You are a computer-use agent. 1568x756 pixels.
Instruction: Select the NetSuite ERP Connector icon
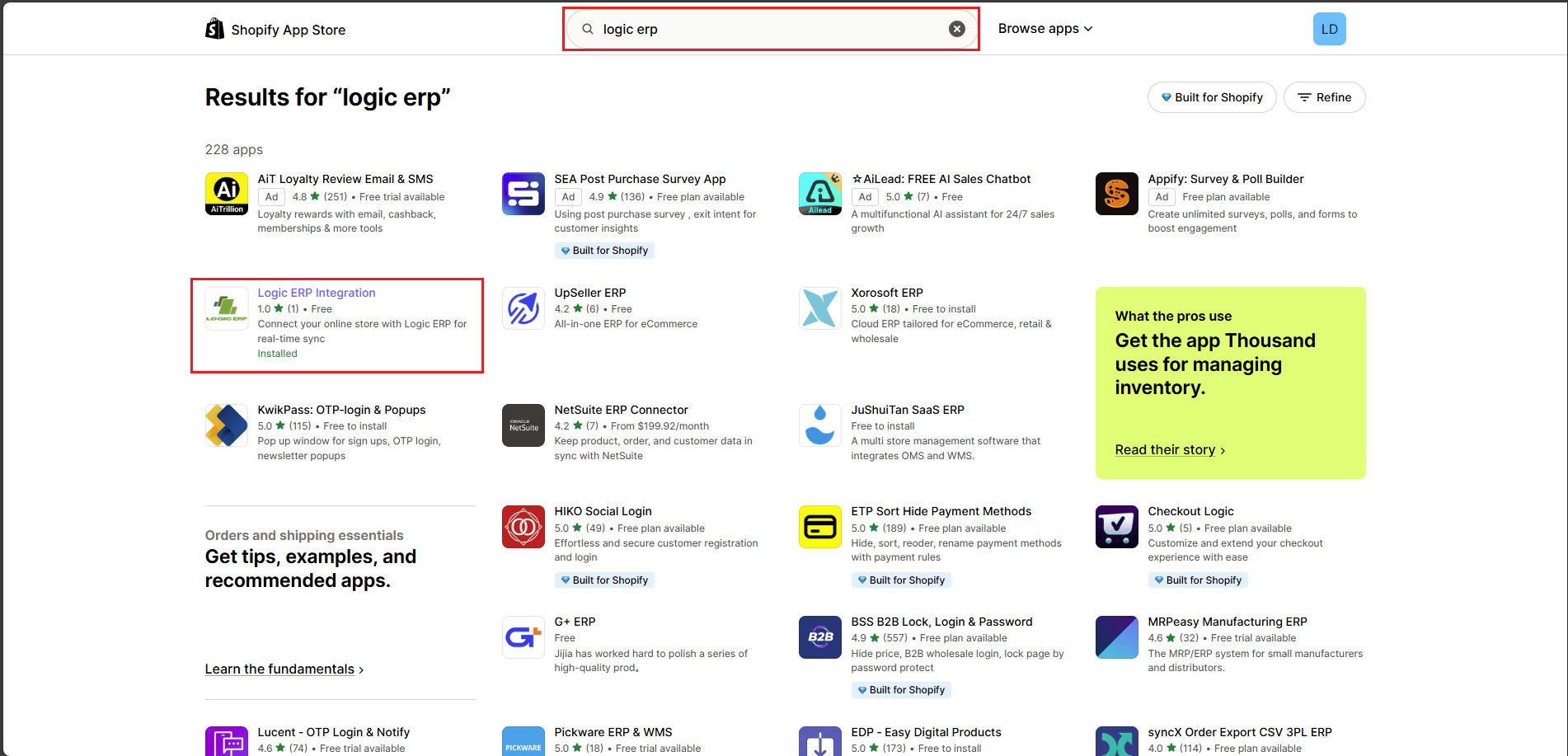(523, 425)
